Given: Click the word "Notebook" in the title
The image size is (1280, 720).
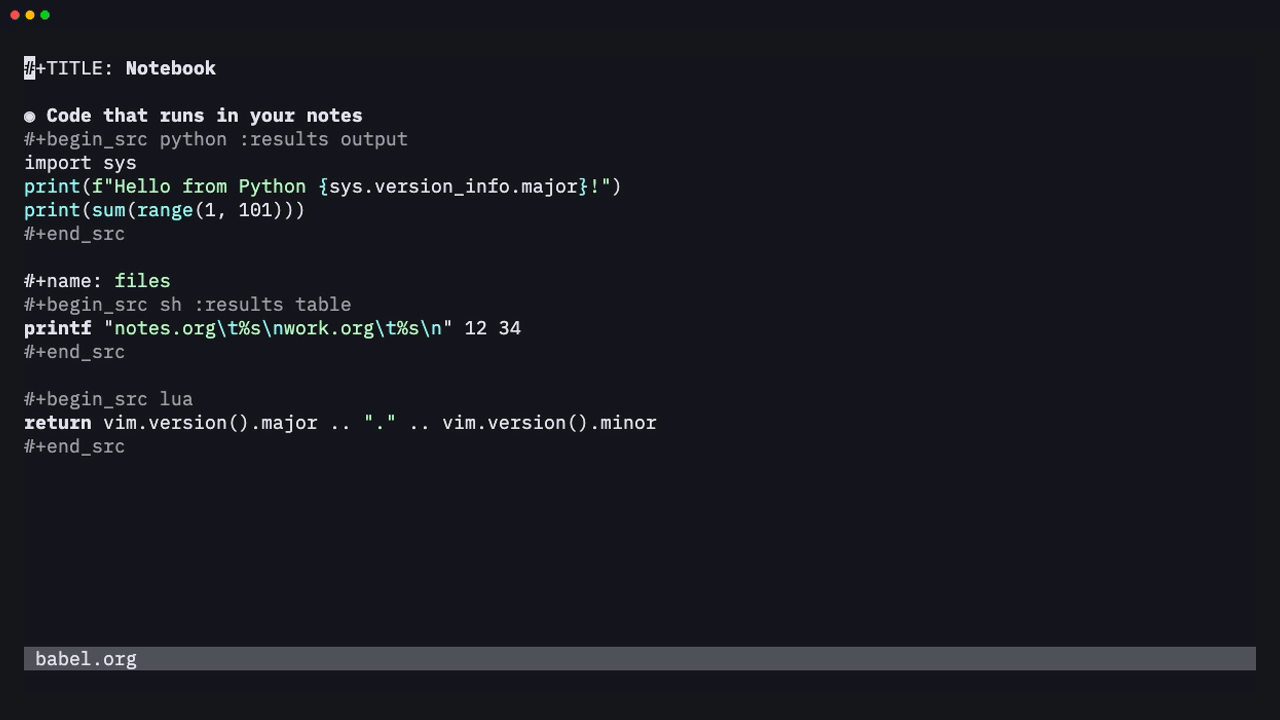Looking at the screenshot, I should tap(171, 68).
